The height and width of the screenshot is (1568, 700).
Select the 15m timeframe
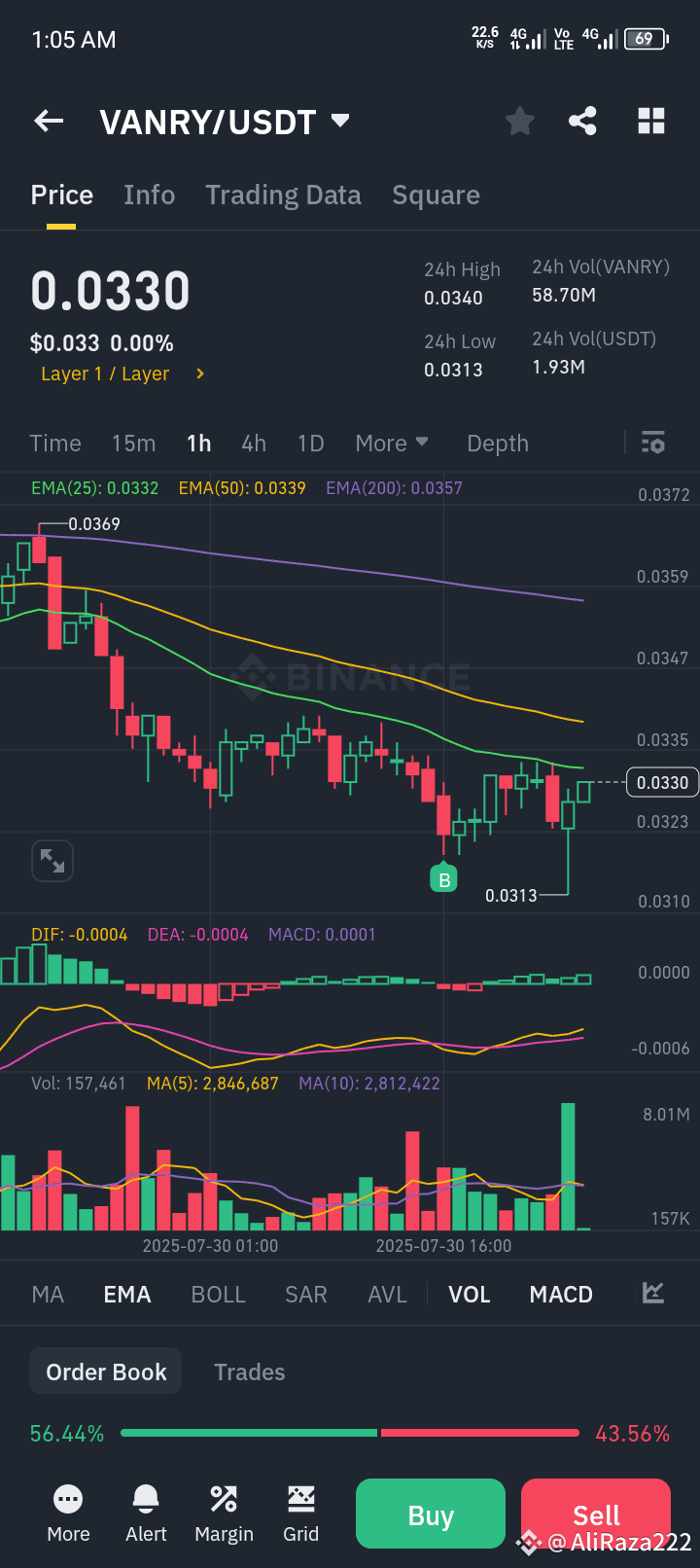(133, 444)
